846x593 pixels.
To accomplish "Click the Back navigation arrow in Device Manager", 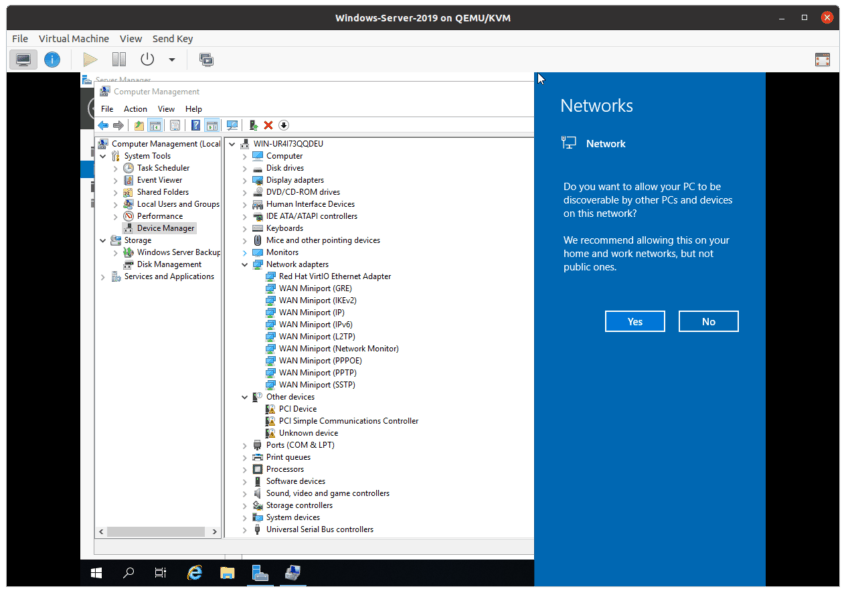I will click(x=103, y=125).
